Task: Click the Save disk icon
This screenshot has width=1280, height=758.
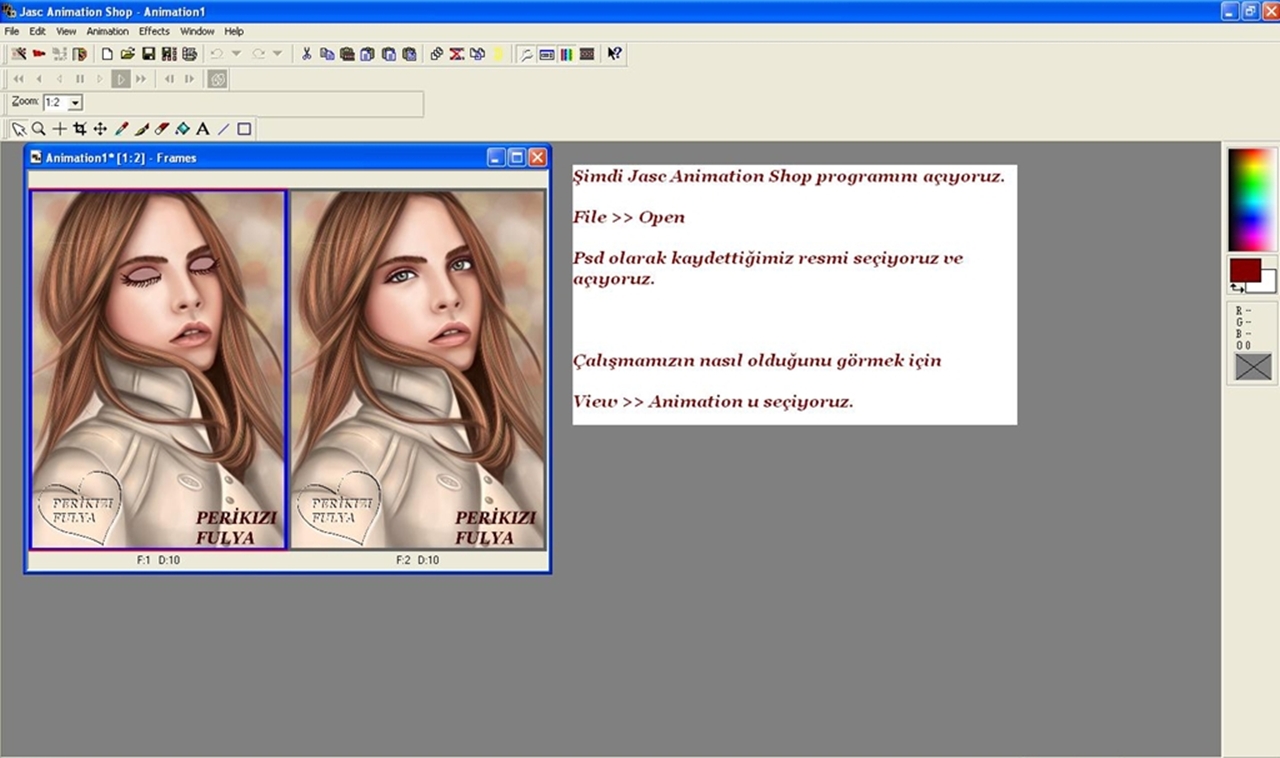Action: click(x=148, y=54)
